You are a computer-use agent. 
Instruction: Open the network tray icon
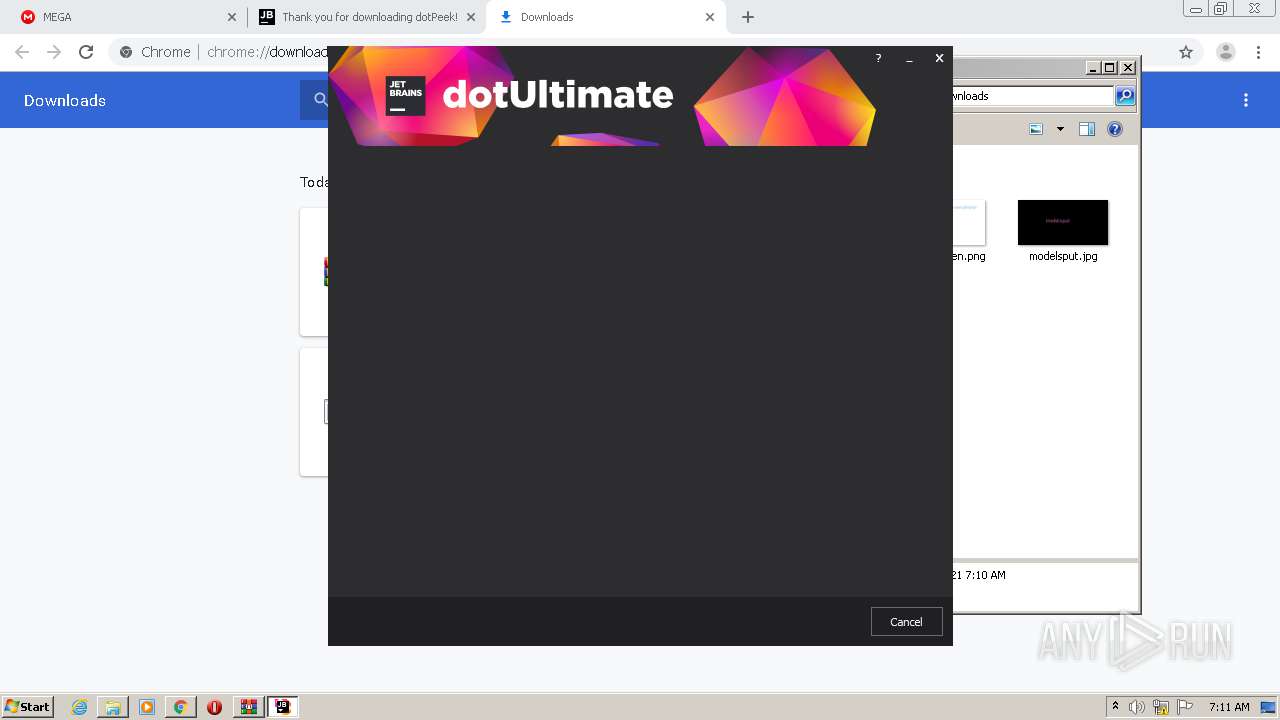click(x=1161, y=707)
